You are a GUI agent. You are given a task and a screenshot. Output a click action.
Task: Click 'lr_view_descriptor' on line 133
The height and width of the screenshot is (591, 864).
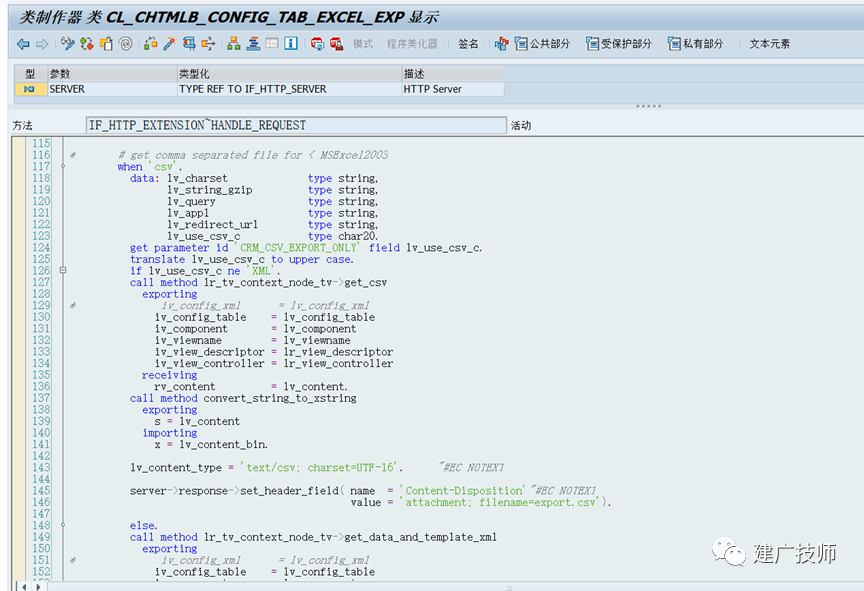click(338, 352)
